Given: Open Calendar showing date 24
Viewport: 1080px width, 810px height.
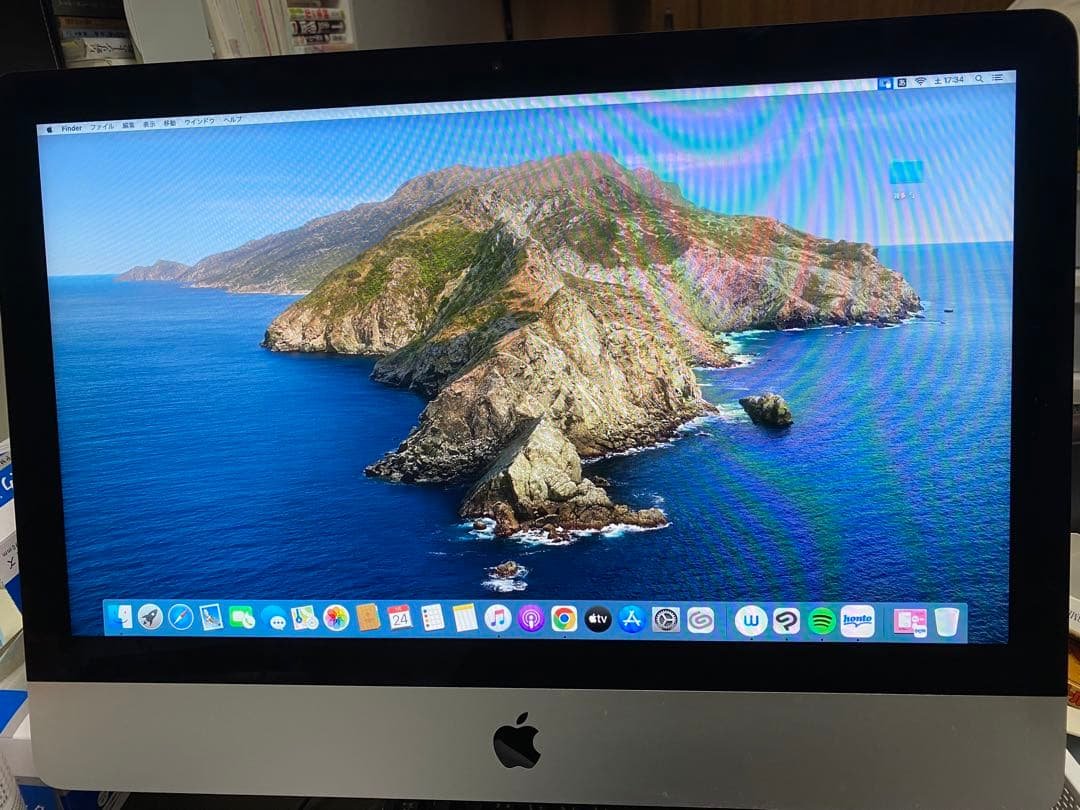Looking at the screenshot, I should click(x=399, y=618).
